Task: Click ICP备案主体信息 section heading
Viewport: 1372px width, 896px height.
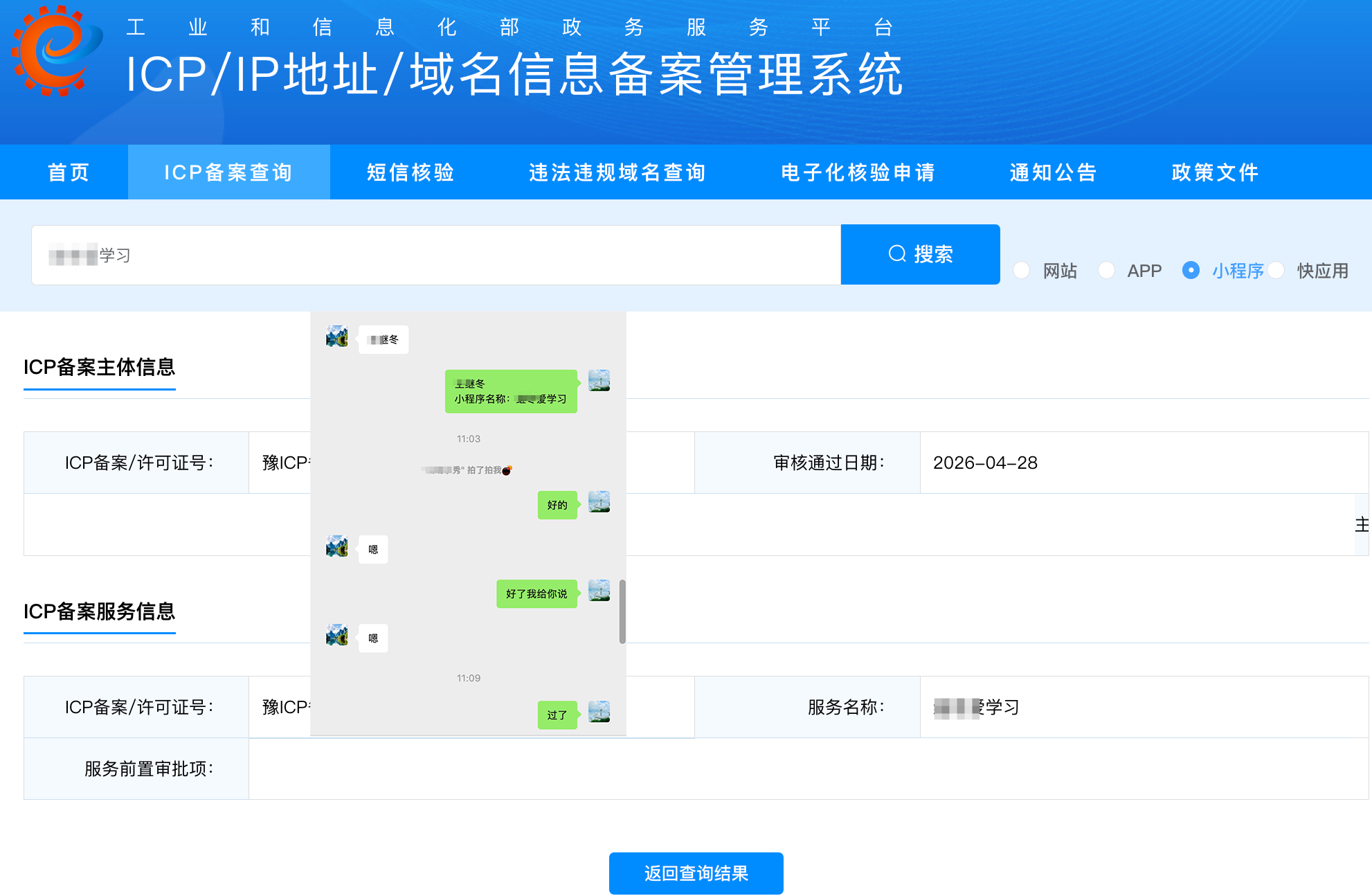Action: [100, 367]
